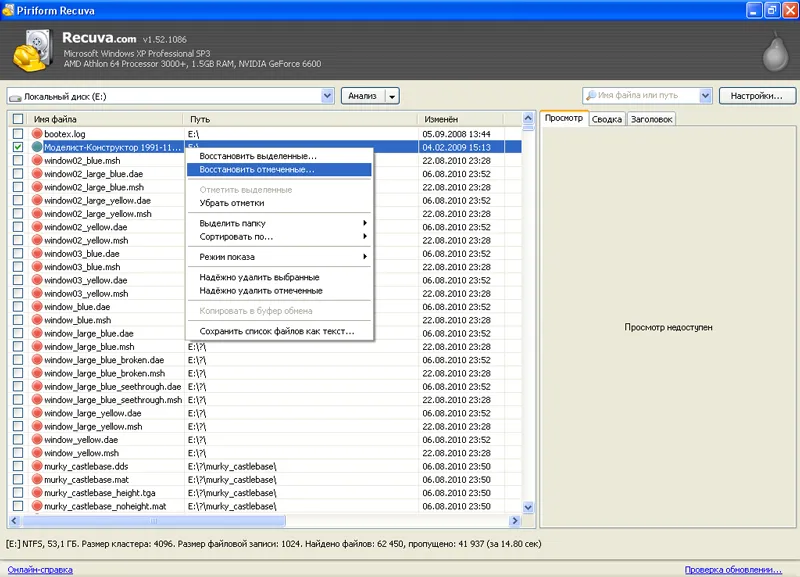Focus the file name or path search field

[x=647, y=95]
